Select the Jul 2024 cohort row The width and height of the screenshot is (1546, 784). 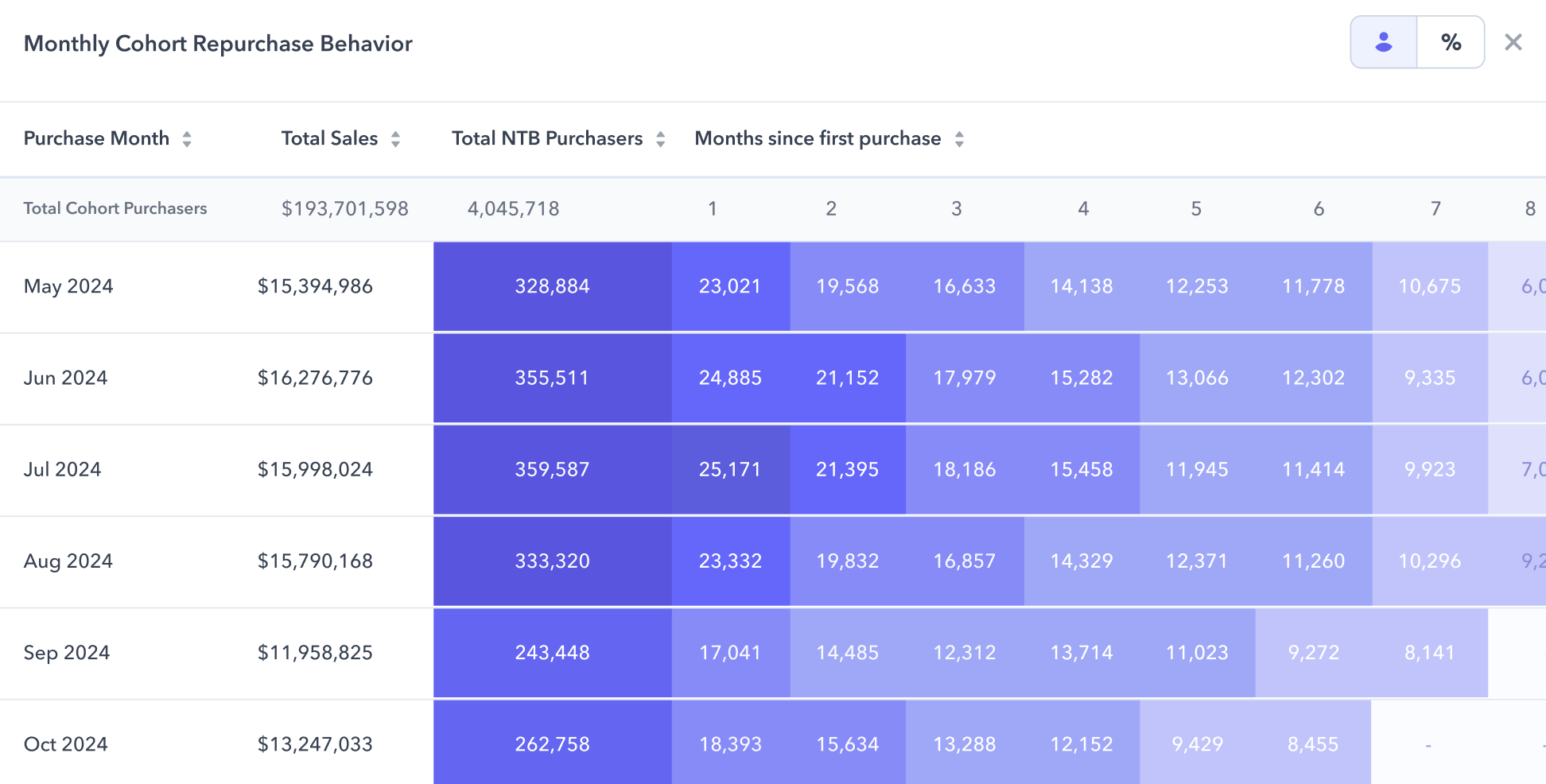click(x=773, y=470)
